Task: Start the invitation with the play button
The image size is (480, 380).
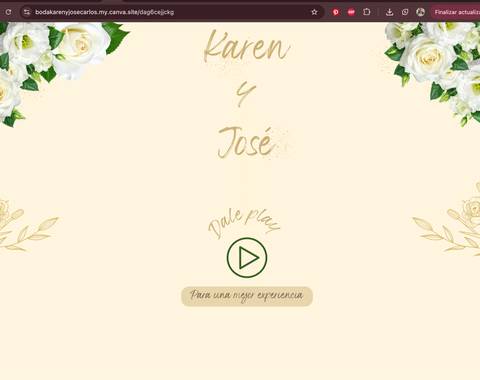Action: click(x=247, y=258)
